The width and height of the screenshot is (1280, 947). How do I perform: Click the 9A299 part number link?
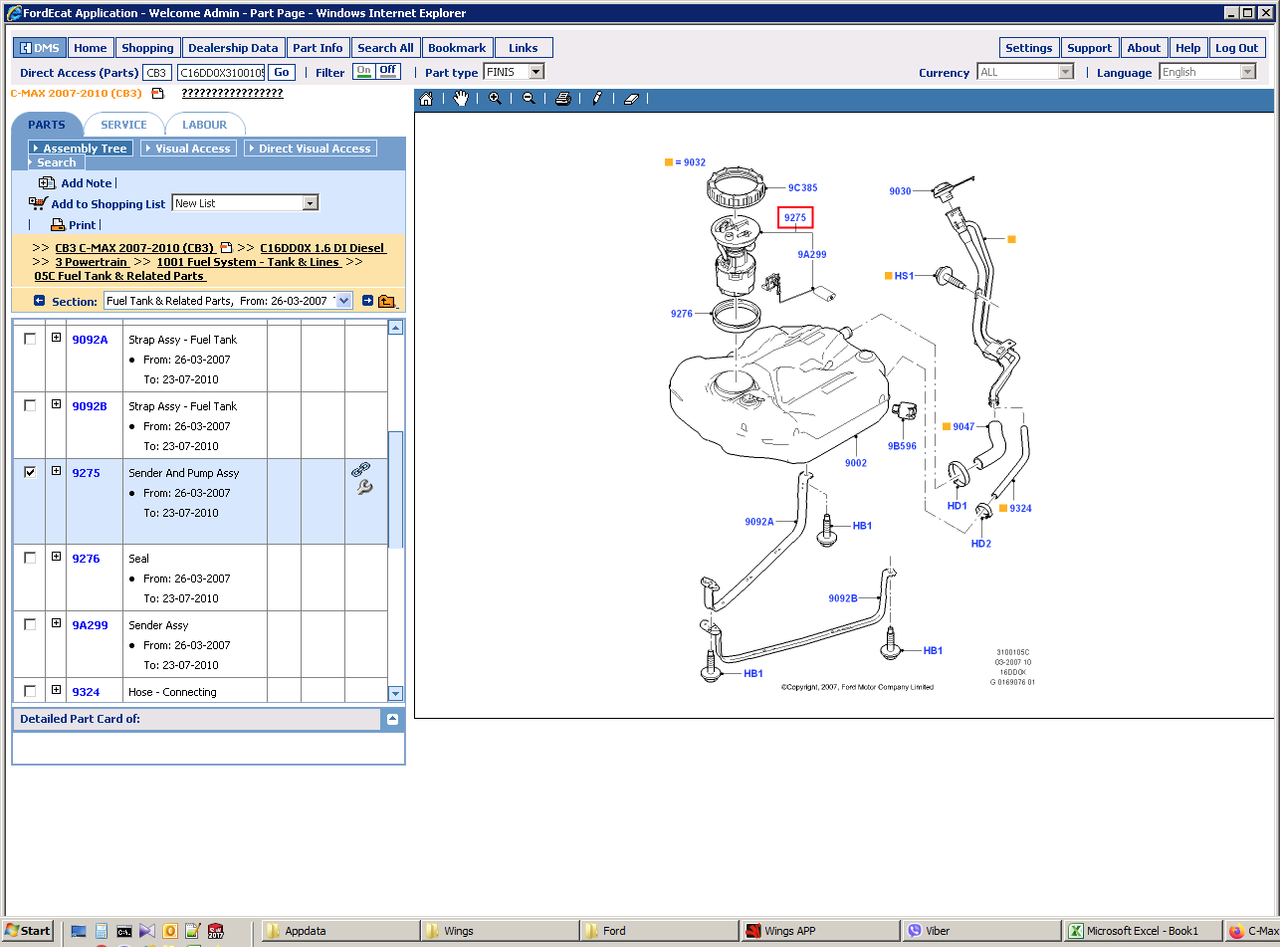point(90,625)
